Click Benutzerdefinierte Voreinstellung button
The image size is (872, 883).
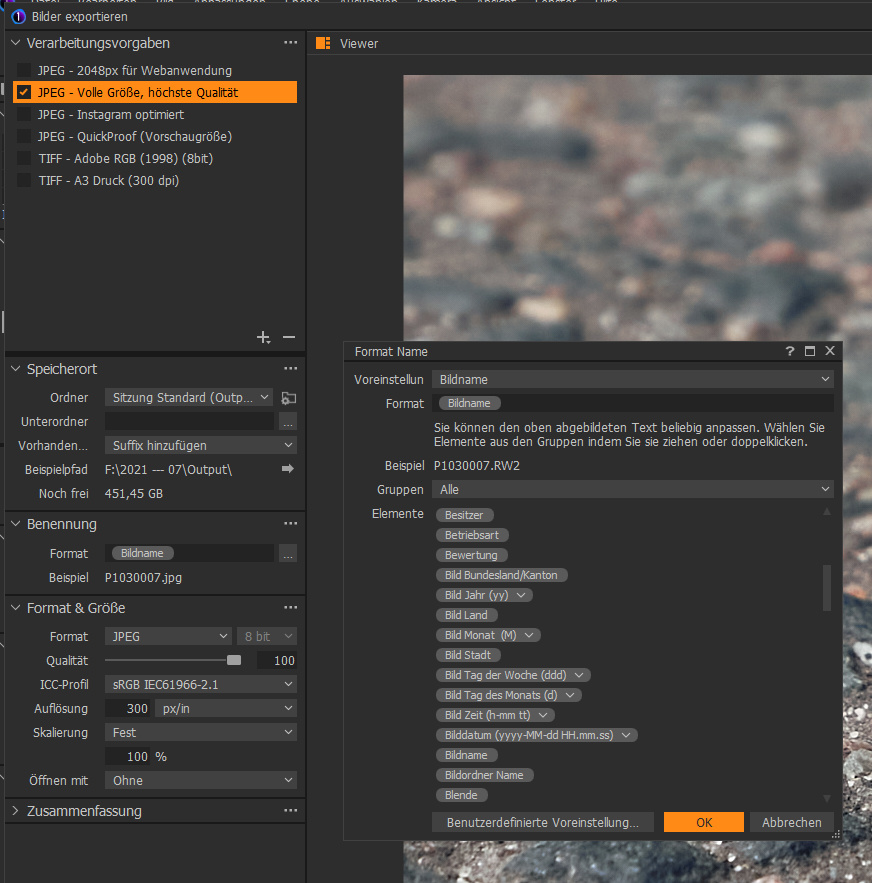click(542, 822)
